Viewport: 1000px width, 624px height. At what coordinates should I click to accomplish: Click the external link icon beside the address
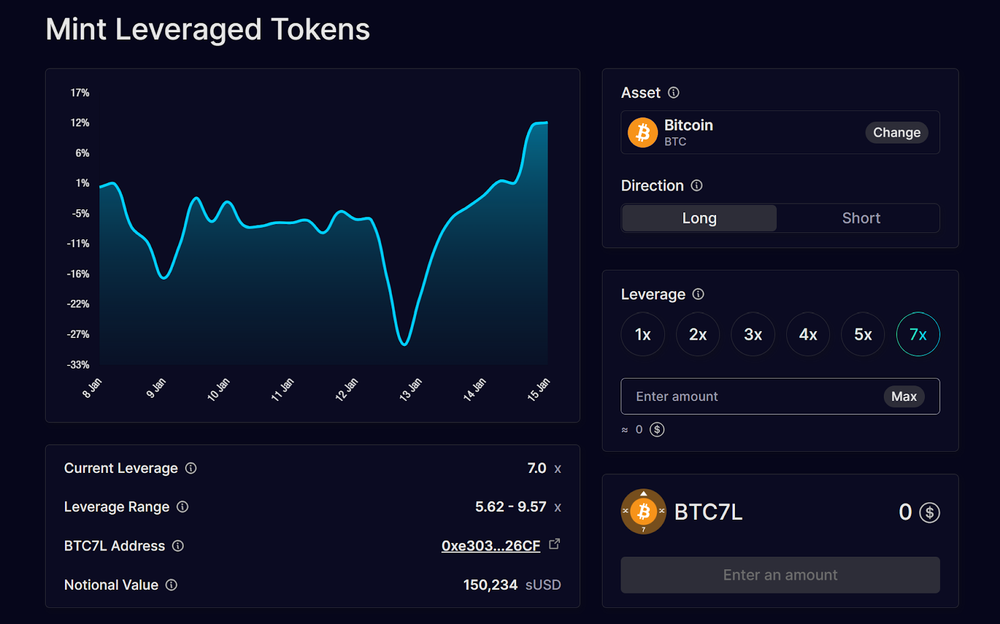(554, 545)
